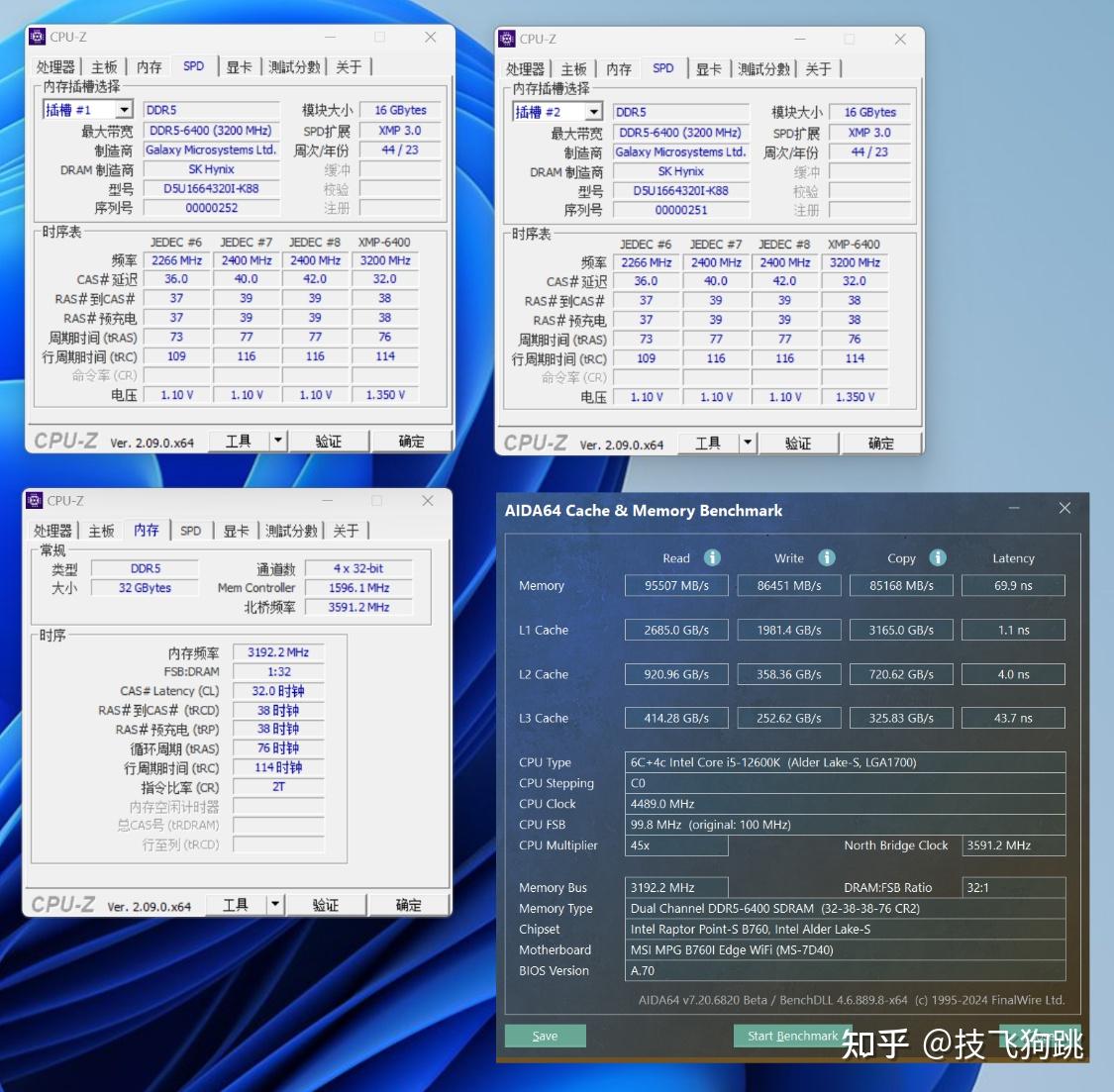The image size is (1114, 1092).
Task: Open 显卡 tab in slot #2 window
Action: point(708,69)
